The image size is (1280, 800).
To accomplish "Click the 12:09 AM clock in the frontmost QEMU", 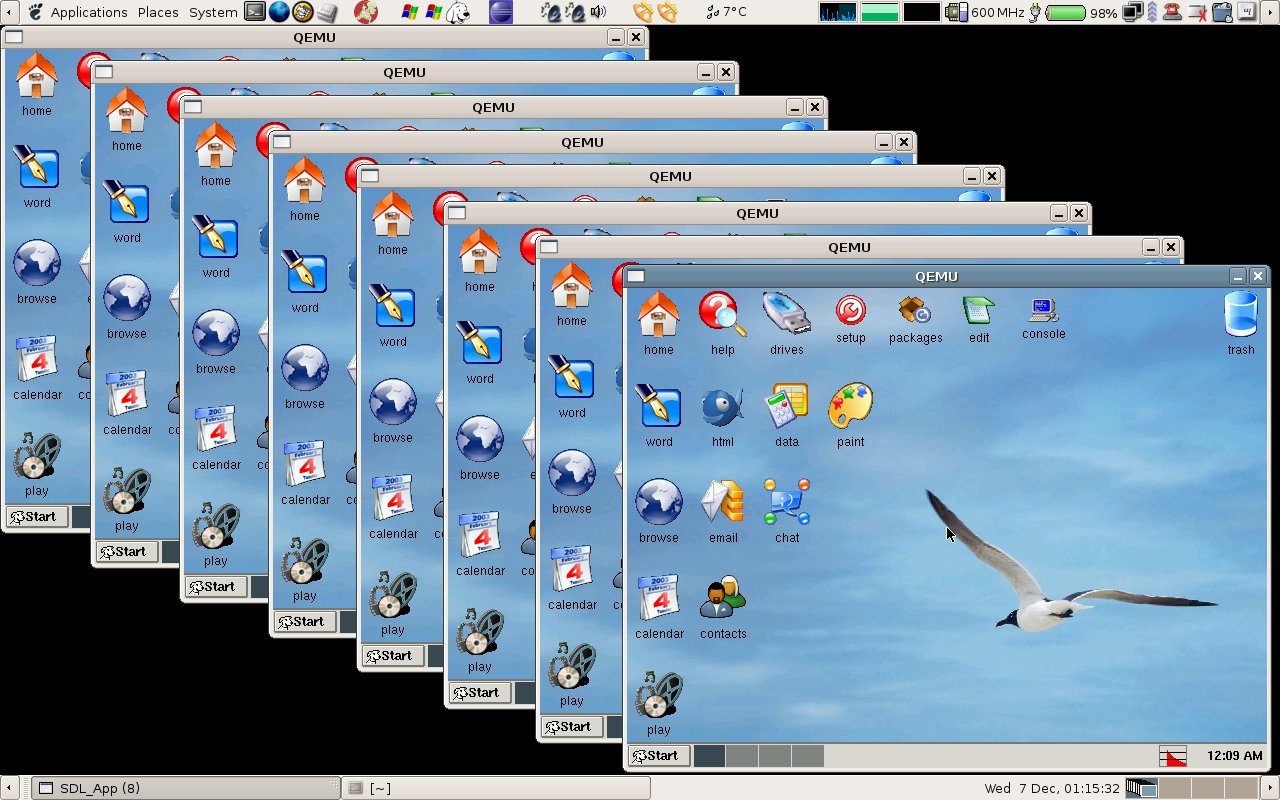I will [x=1234, y=756].
